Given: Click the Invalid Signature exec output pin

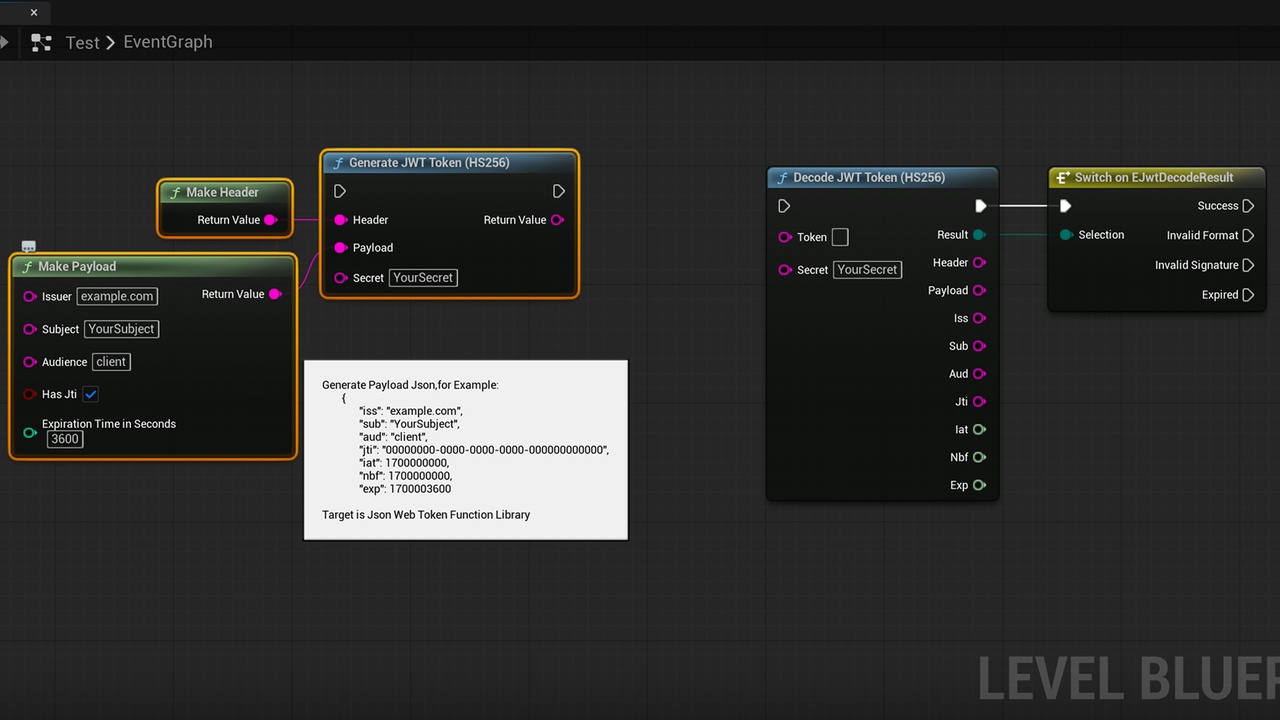Looking at the screenshot, I should tap(1248, 265).
